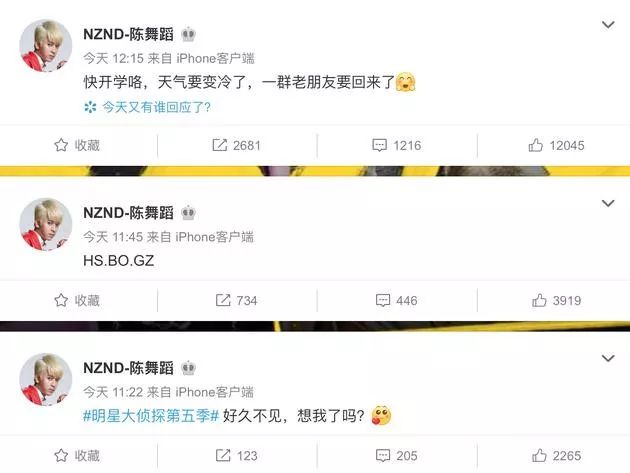
Task: Like the post with 12045 likes
Action: (x=556, y=145)
